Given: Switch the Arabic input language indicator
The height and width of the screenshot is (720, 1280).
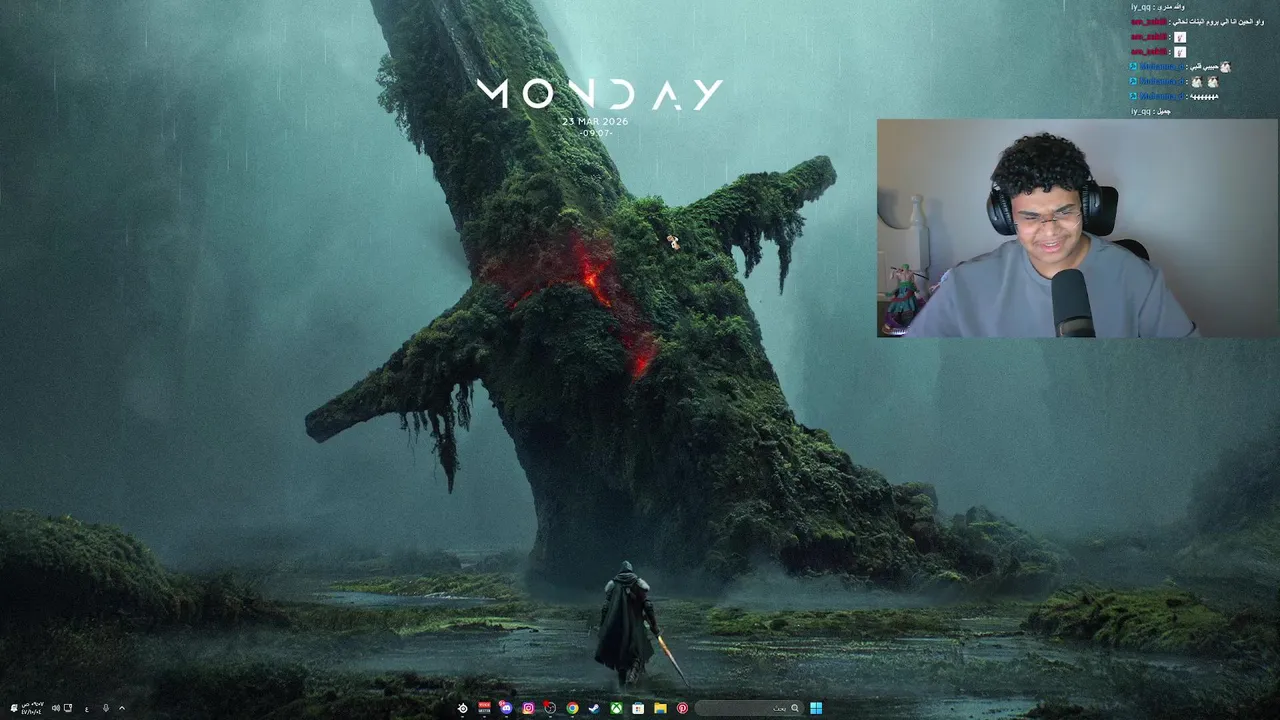Looking at the screenshot, I should [x=87, y=709].
